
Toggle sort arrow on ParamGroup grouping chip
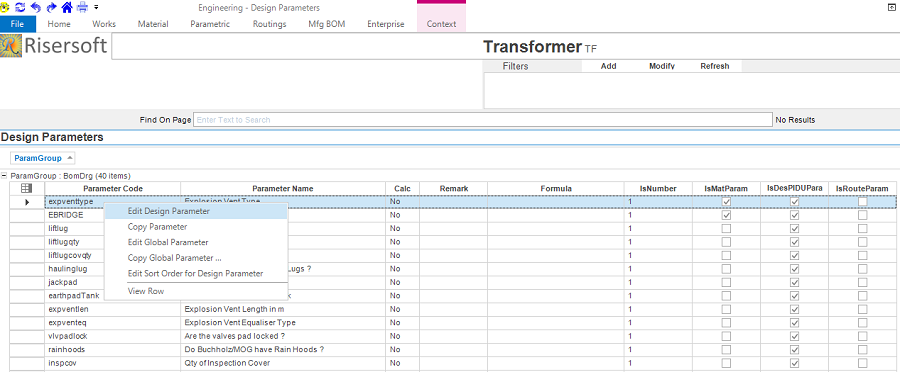pyautogui.click(x=69, y=157)
